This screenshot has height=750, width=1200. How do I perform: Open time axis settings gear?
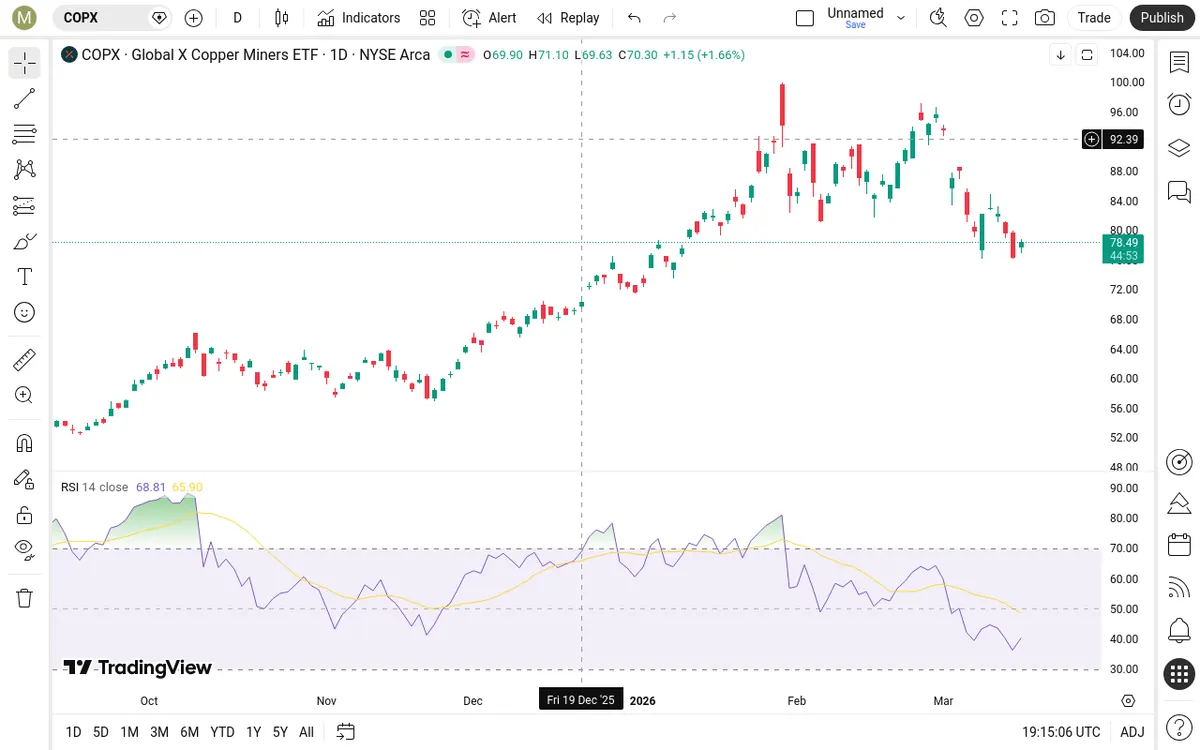(1129, 700)
